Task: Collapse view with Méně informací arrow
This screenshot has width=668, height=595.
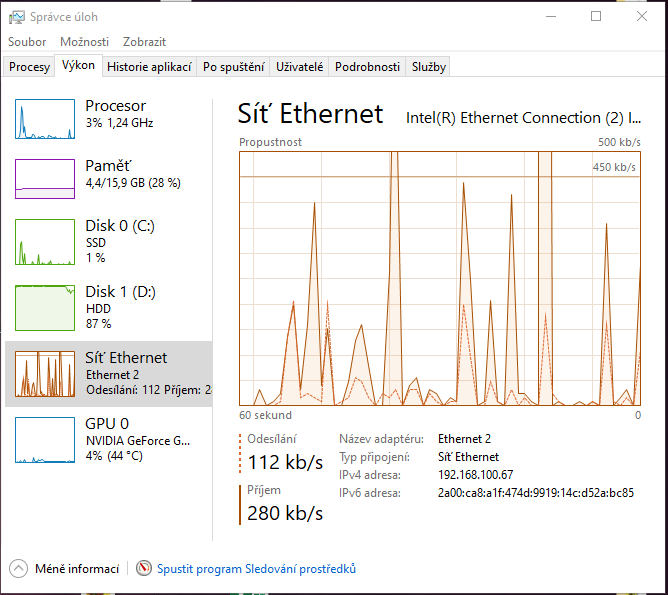Action: point(19,569)
